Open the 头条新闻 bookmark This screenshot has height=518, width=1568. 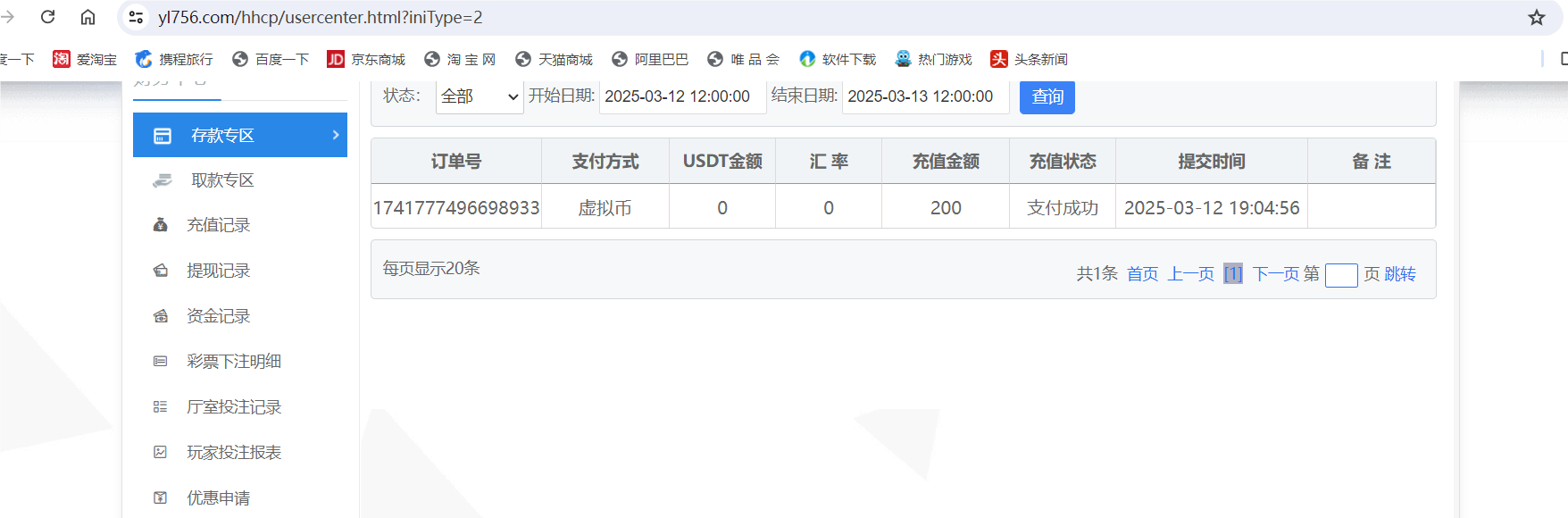(1029, 59)
